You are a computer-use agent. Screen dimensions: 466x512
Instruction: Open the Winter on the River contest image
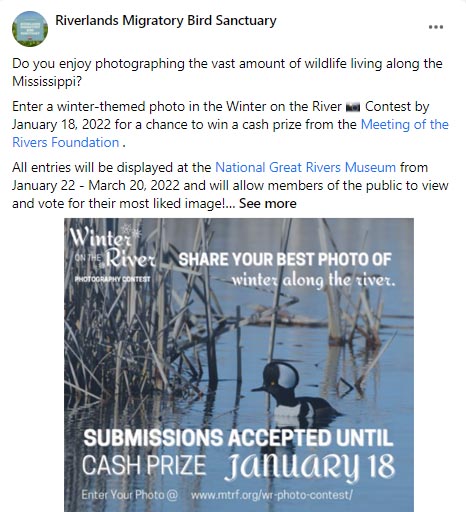click(239, 365)
